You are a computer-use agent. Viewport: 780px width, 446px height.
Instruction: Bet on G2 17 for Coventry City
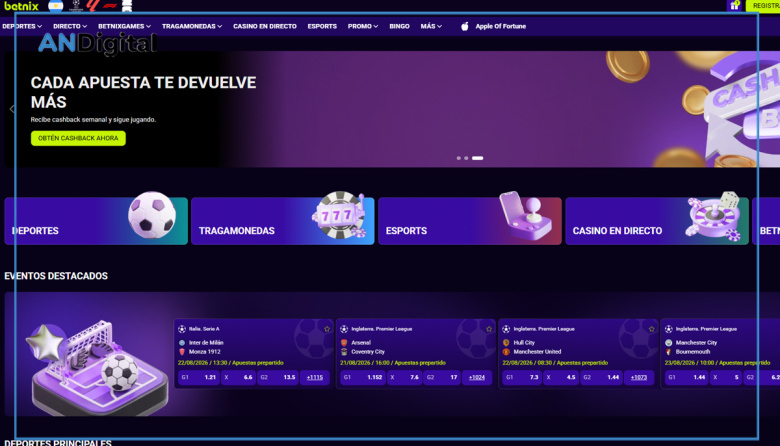[x=442, y=377]
